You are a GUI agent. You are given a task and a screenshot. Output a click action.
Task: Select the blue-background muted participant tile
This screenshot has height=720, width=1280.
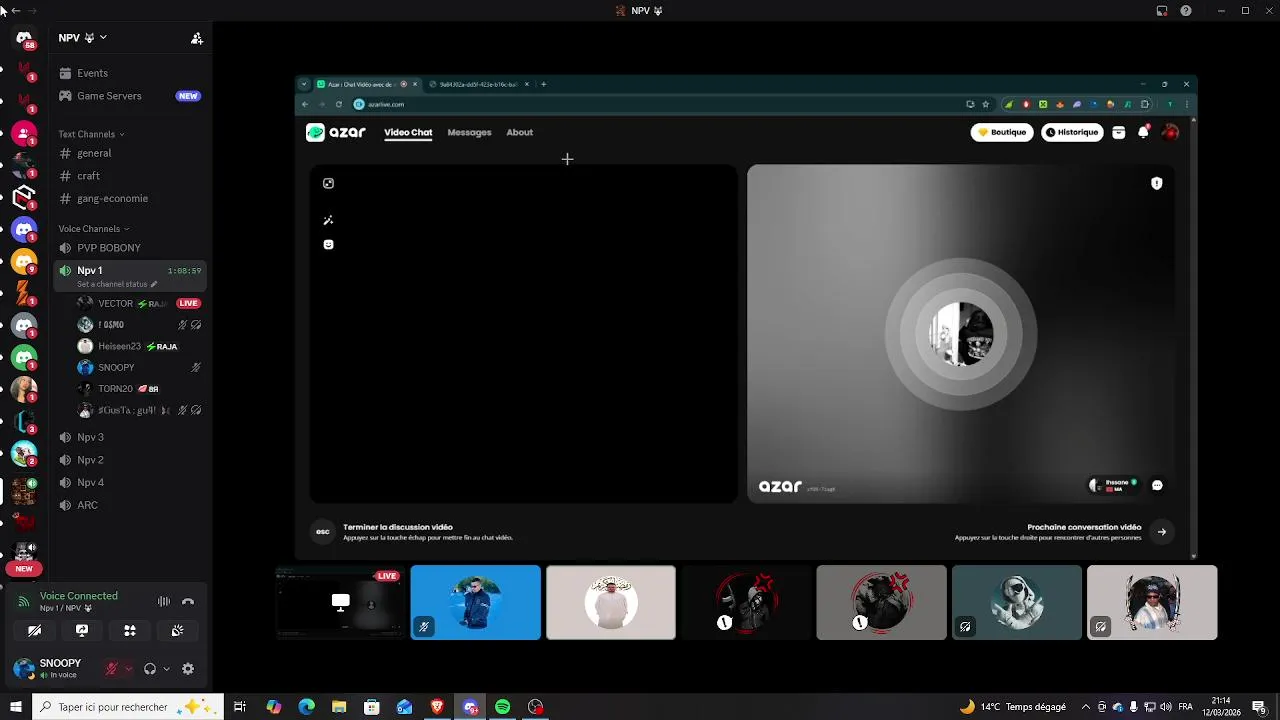pyautogui.click(x=475, y=602)
